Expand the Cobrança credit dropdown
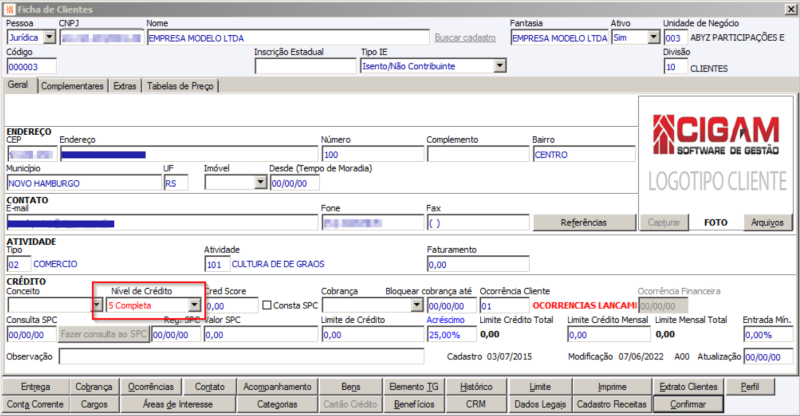 click(417, 305)
